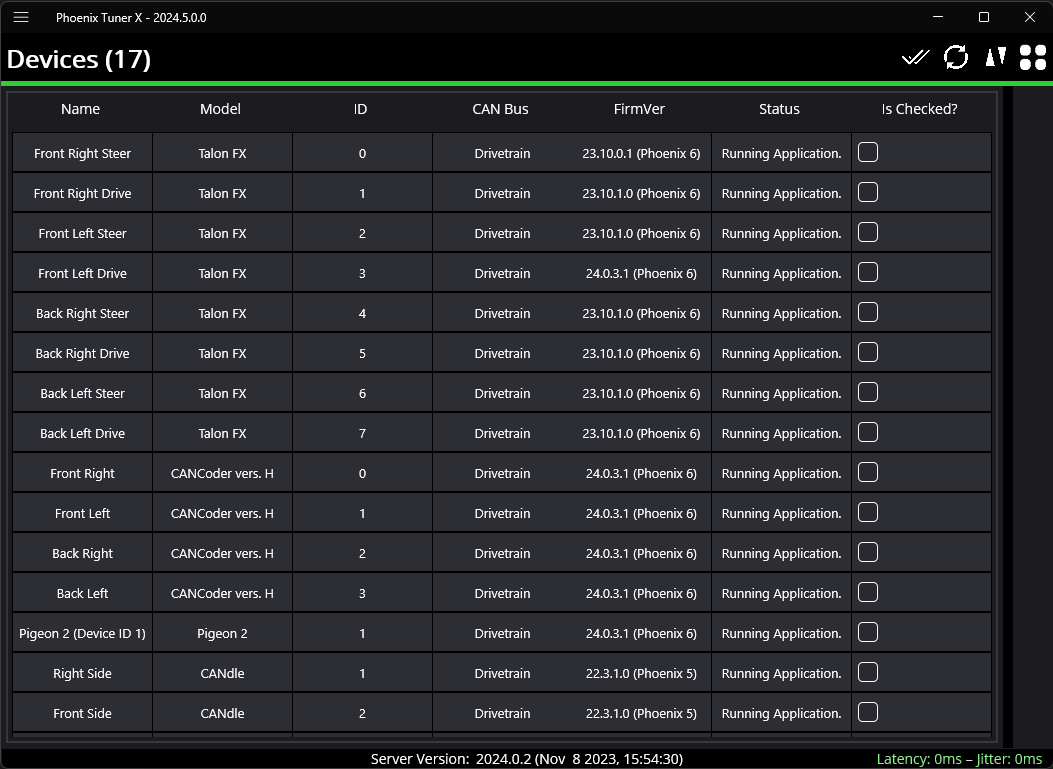Check the Back Left Steer checkbox

[868, 392]
